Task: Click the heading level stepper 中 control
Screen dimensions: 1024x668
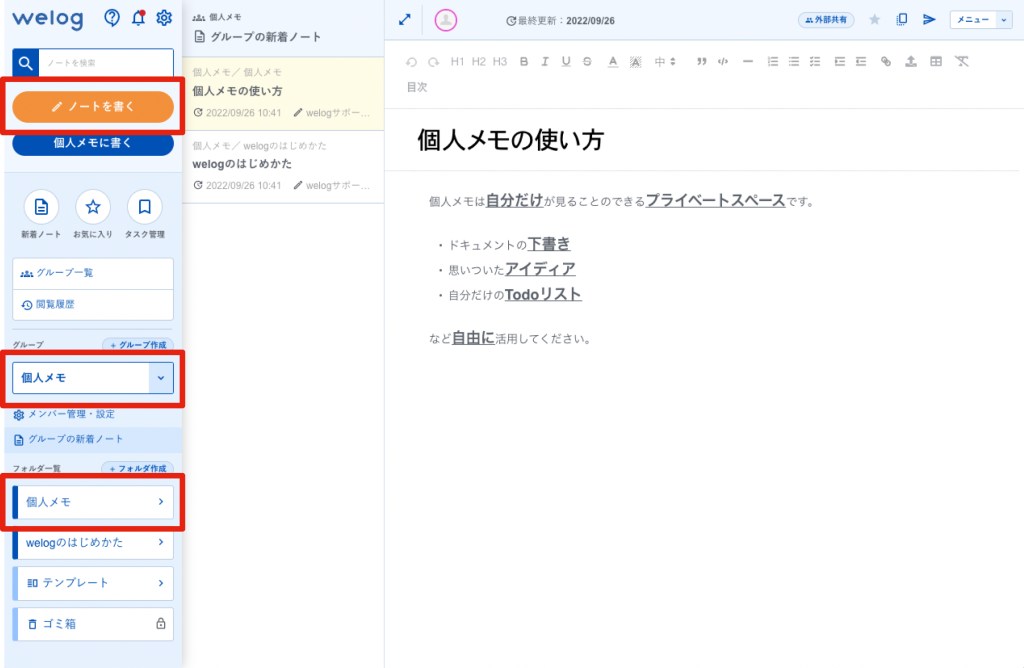Action: click(662, 61)
